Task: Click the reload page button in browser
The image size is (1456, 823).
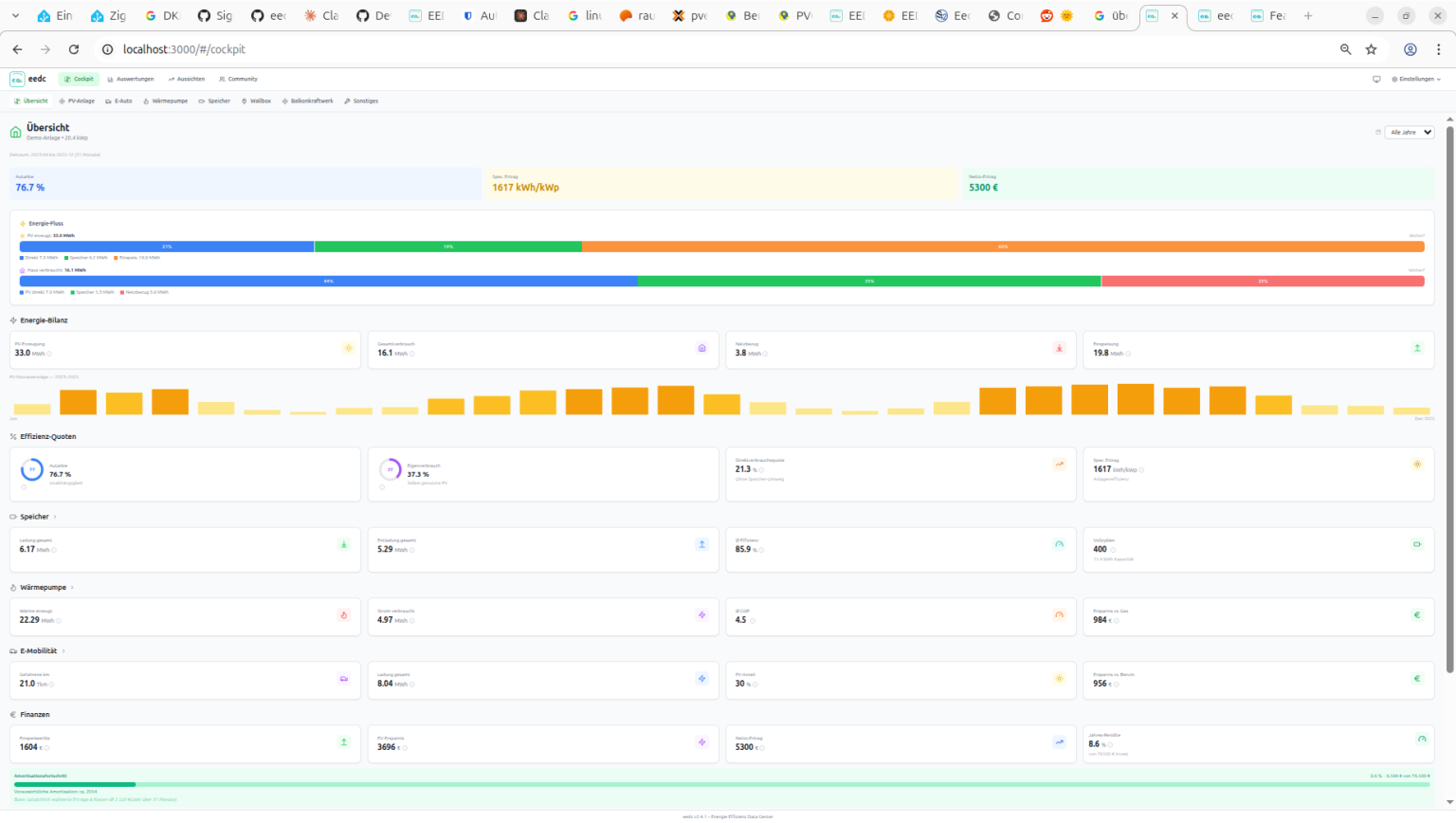Action: [x=74, y=49]
